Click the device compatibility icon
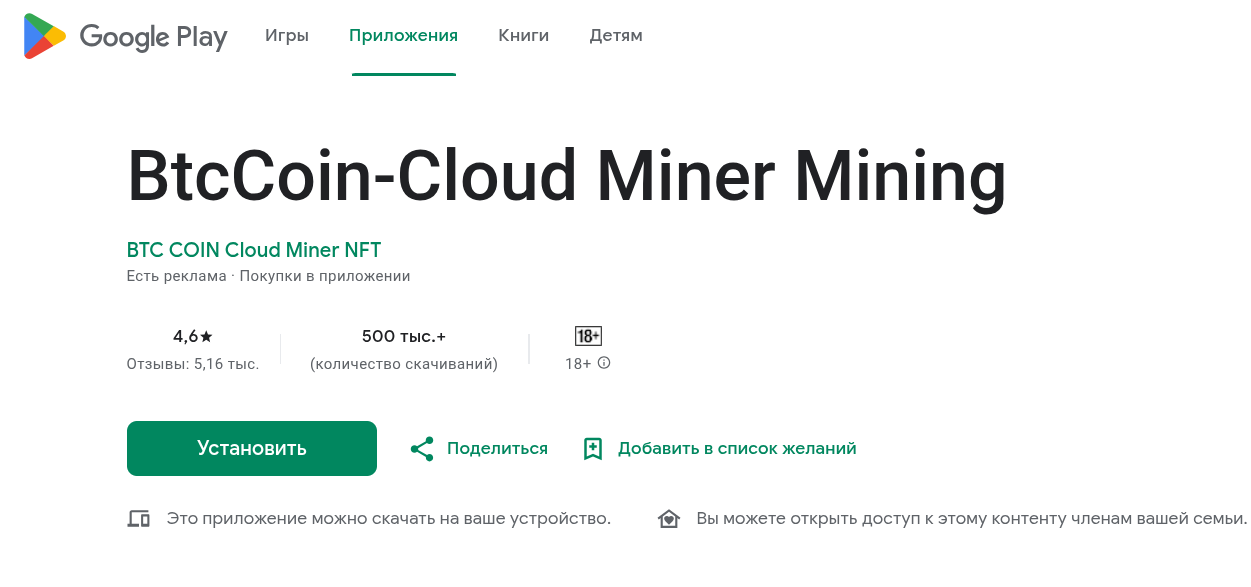Viewport: 1251px width, 587px height. pos(140,518)
